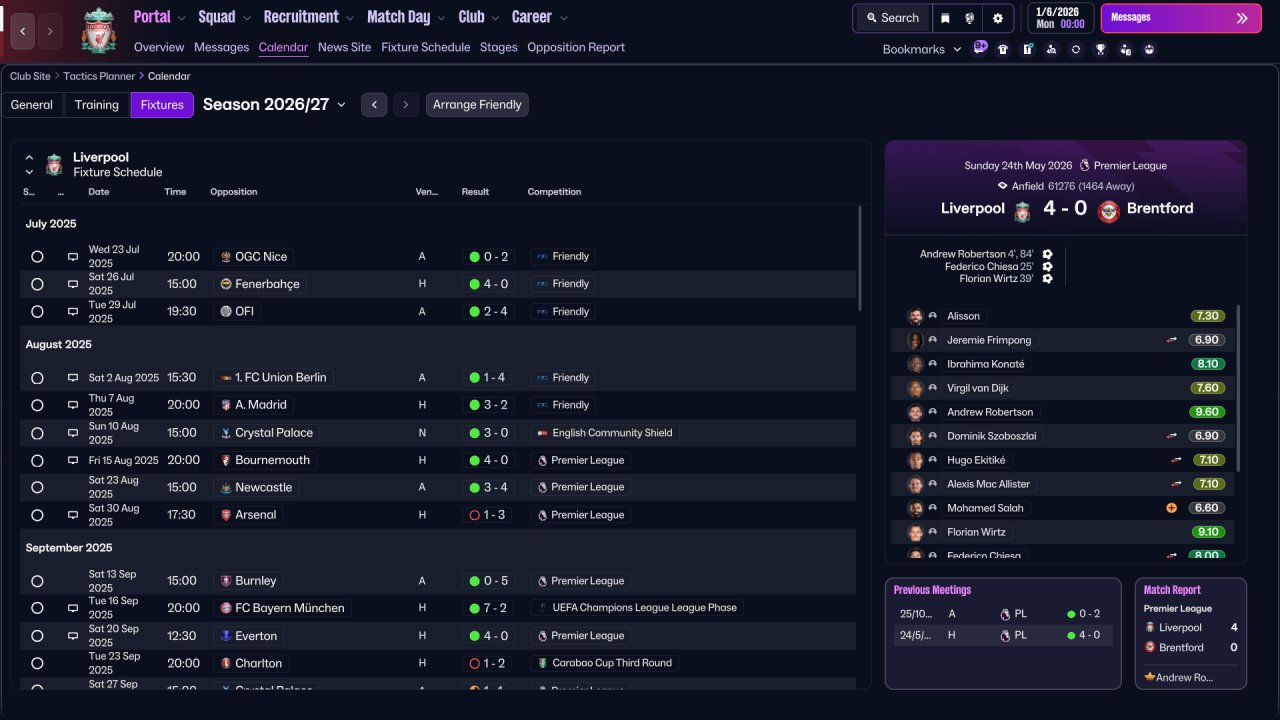Go to the previous season with left arrow
Screen dimensions: 1280x720
point(374,105)
